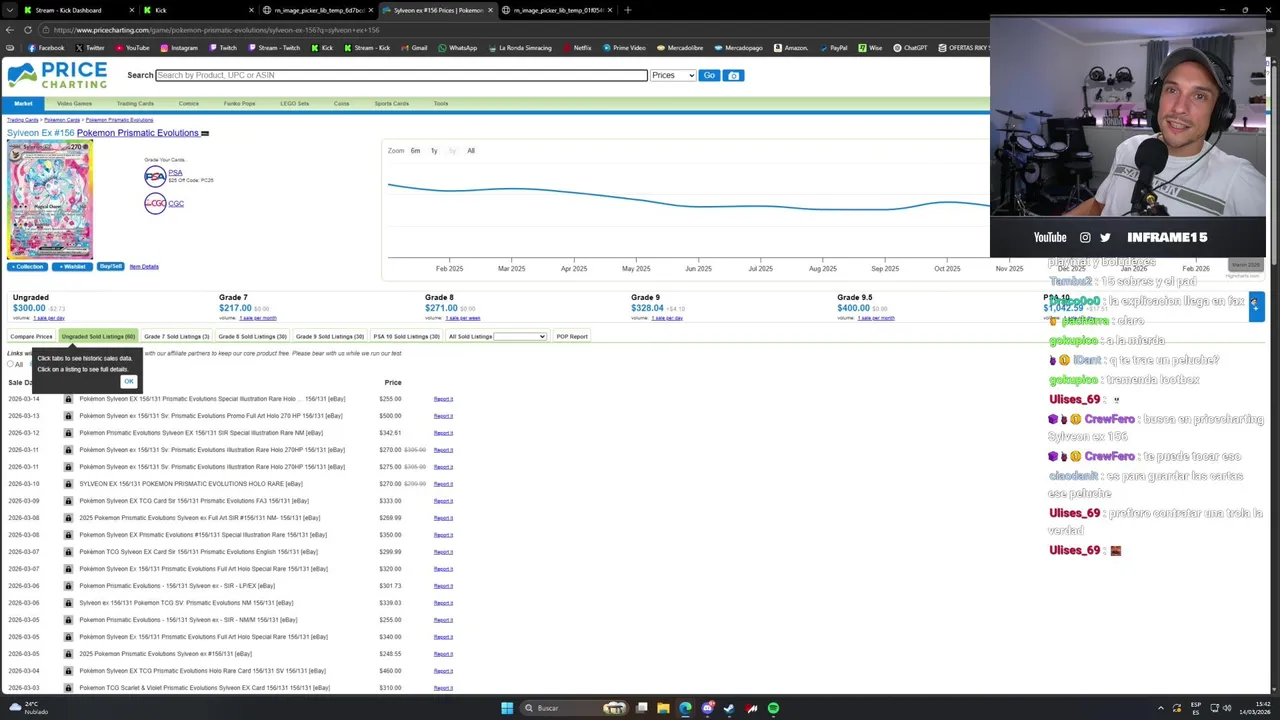Click the Grade 7 1 sale per month link

[258, 318]
